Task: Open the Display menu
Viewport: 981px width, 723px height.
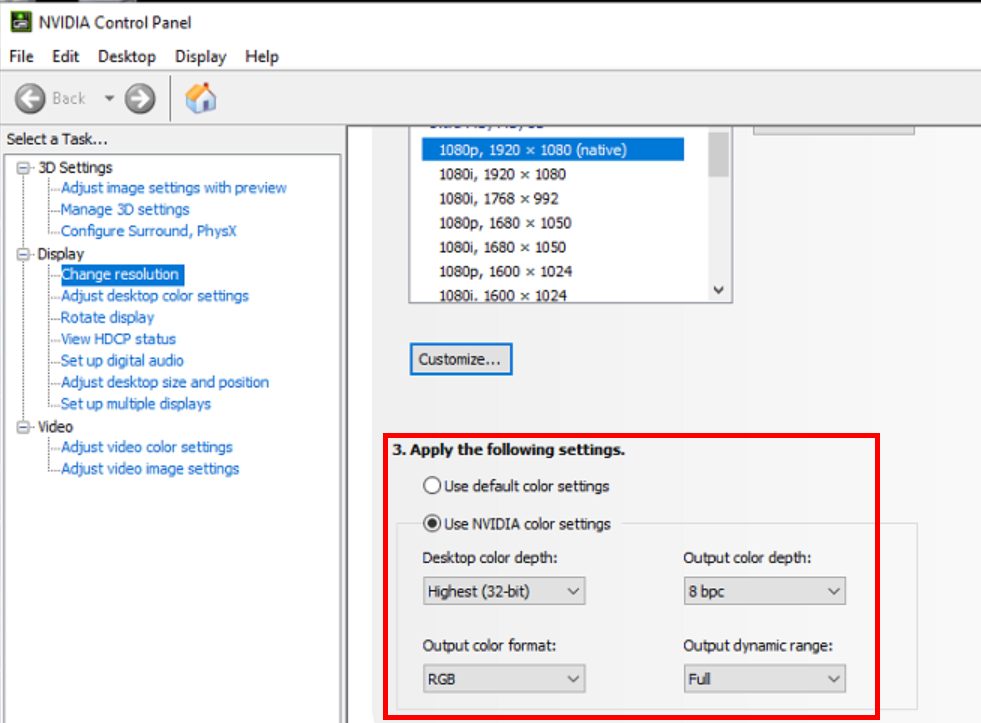Action: 200,56
